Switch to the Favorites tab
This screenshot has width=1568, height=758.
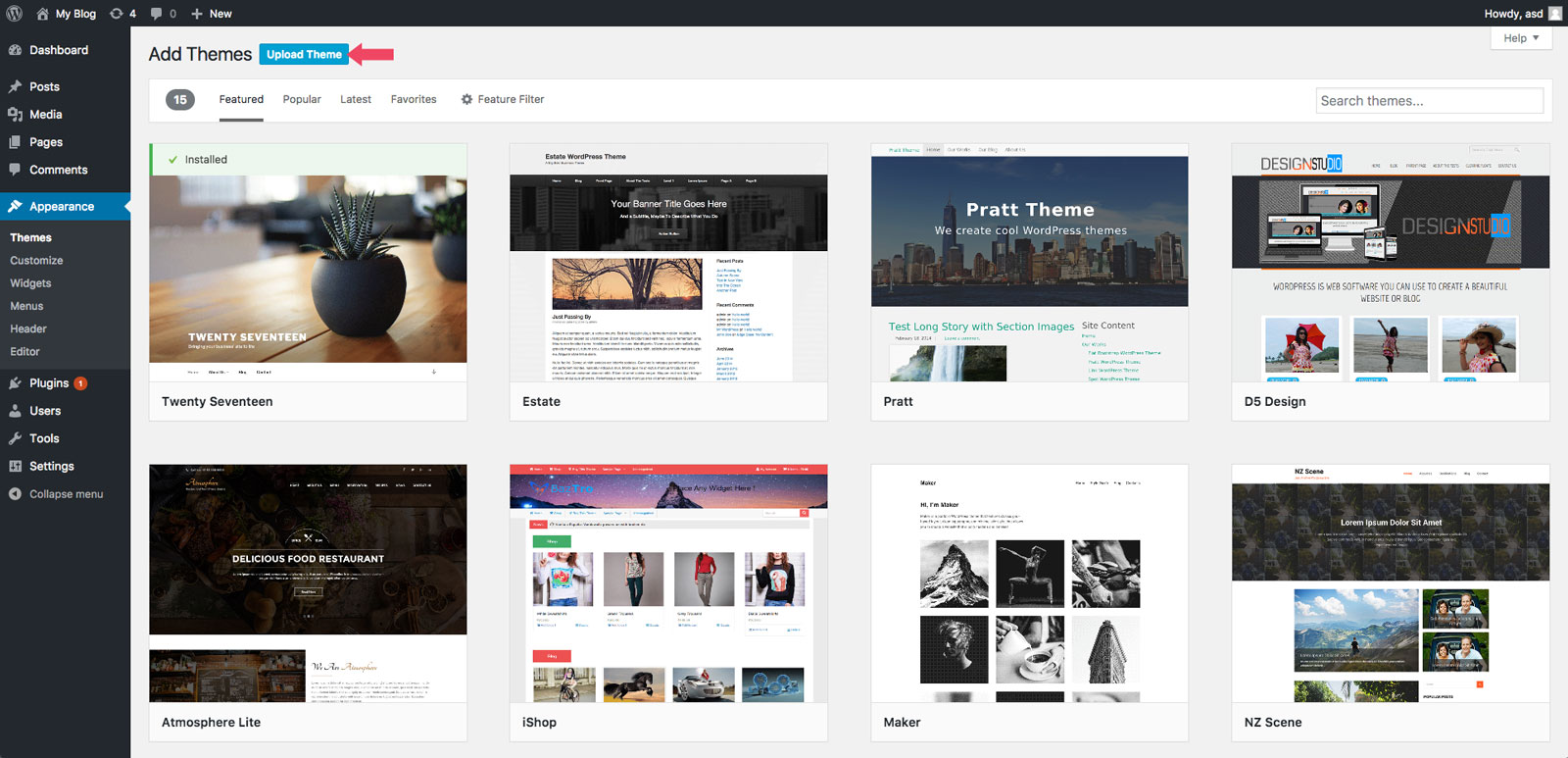coord(414,99)
